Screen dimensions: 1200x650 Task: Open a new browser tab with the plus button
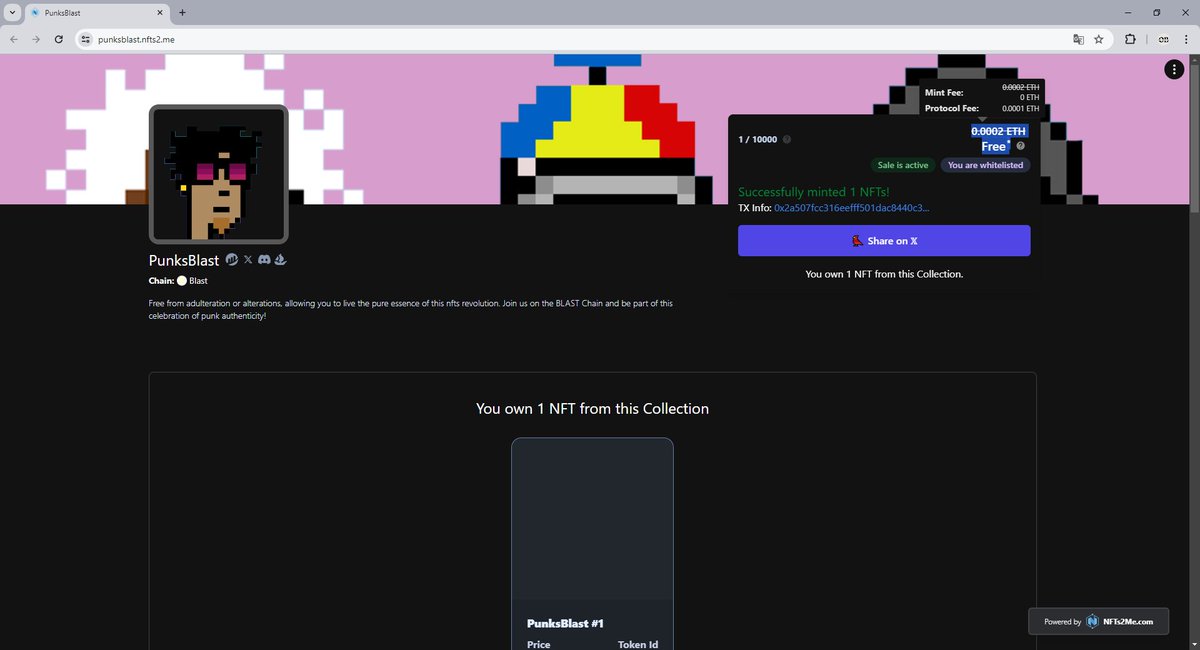(182, 12)
